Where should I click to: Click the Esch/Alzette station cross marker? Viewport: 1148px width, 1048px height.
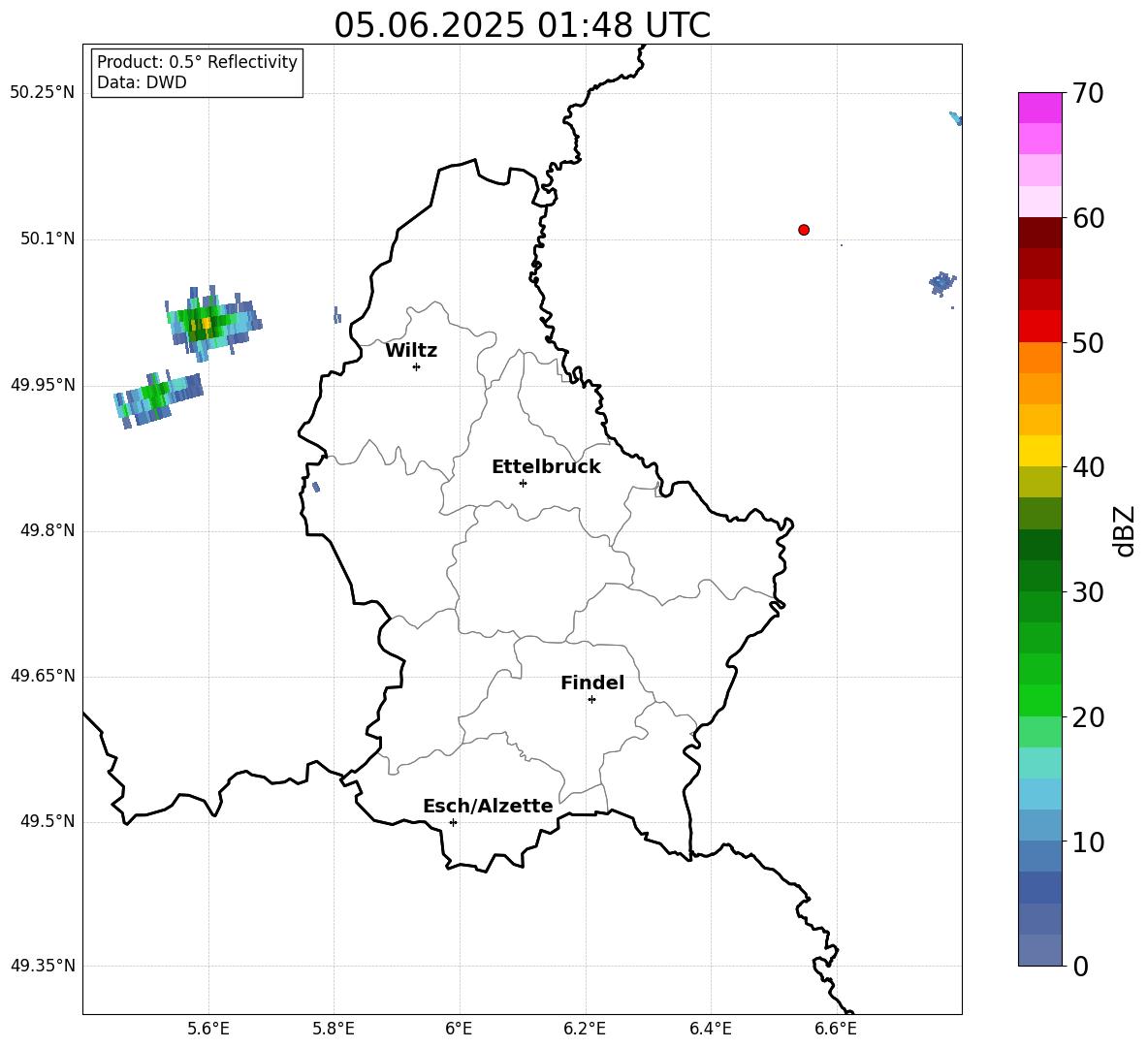tap(453, 822)
